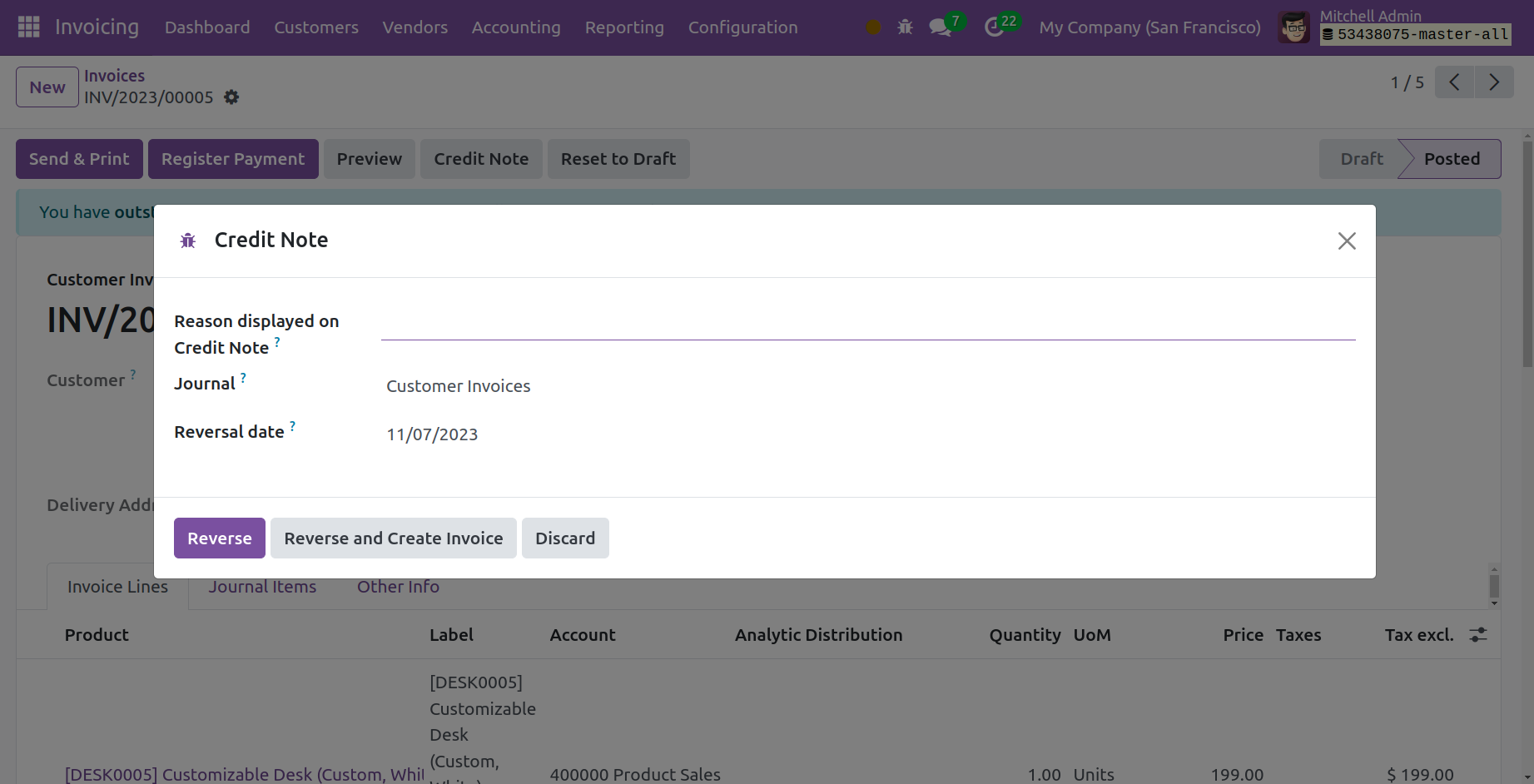1534x784 pixels.
Task: Click the New button
Action: [x=47, y=87]
